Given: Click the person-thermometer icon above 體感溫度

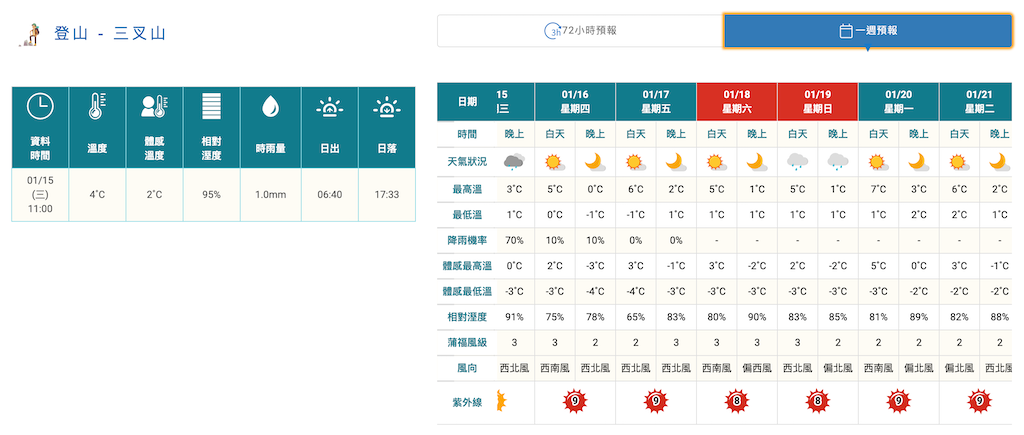Looking at the screenshot, I should click(155, 106).
